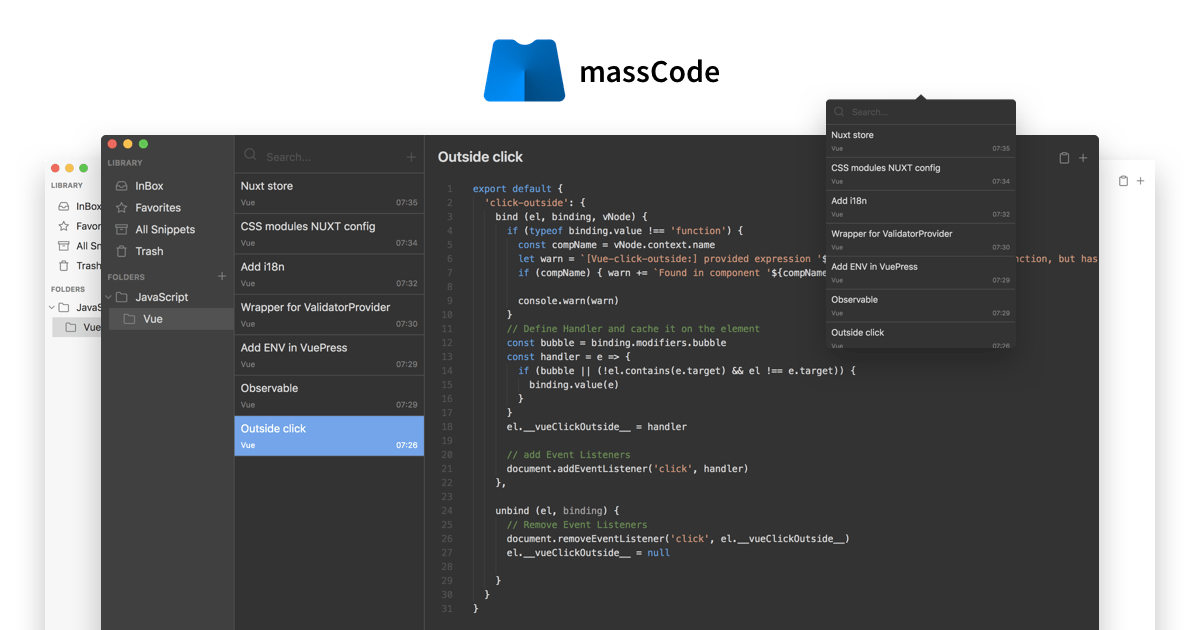Add a fragment with the dark editor plus icon
Image resolution: width=1200 pixels, height=630 pixels.
click(x=1083, y=158)
